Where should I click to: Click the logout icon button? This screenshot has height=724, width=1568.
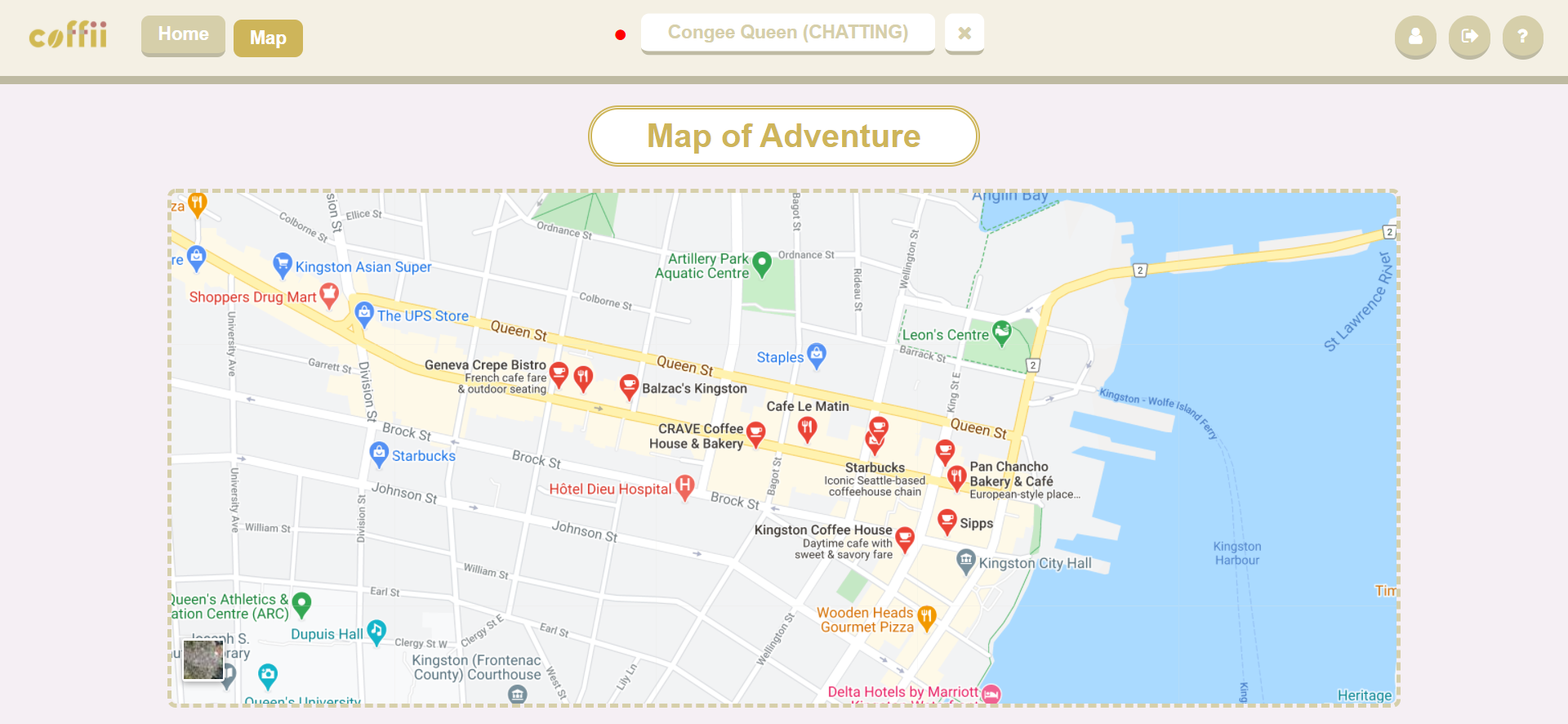(x=1469, y=37)
